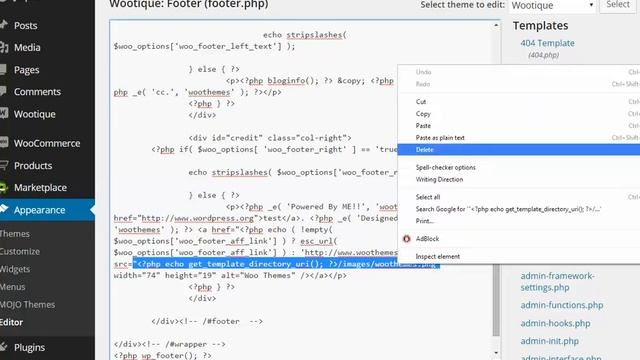The image size is (640, 360).
Task: Open admin-functions.php template
Action: coord(562,305)
